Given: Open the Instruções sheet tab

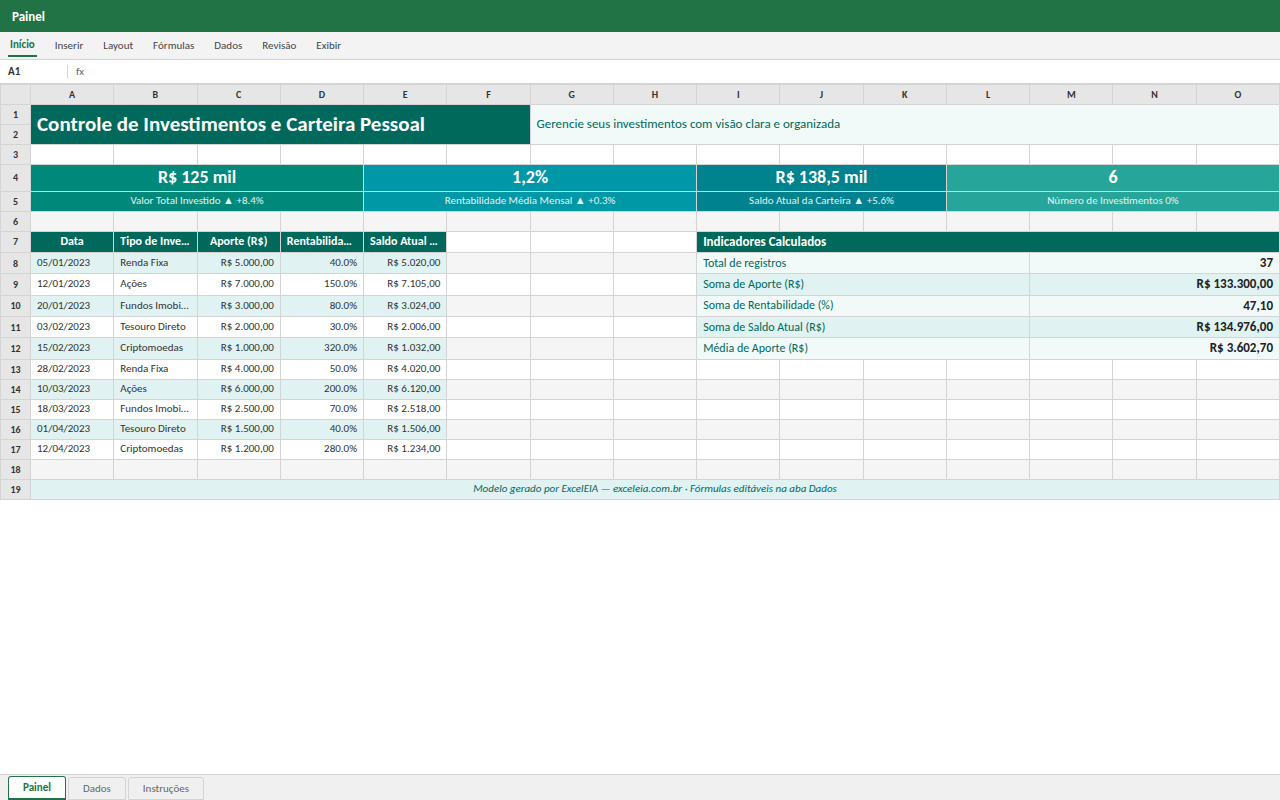Looking at the screenshot, I should (x=166, y=789).
